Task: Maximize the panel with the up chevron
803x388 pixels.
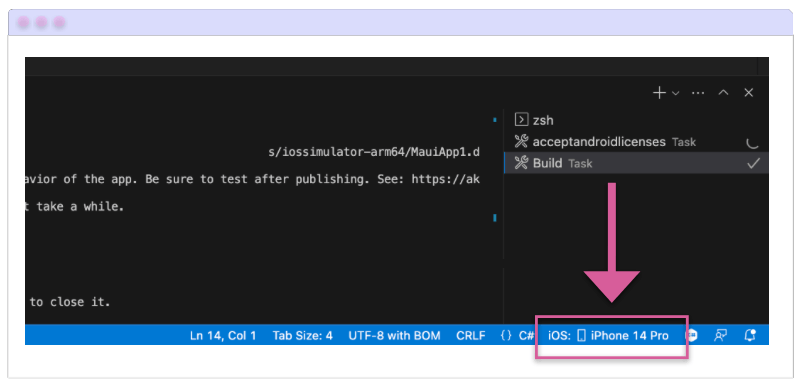Action: (723, 93)
